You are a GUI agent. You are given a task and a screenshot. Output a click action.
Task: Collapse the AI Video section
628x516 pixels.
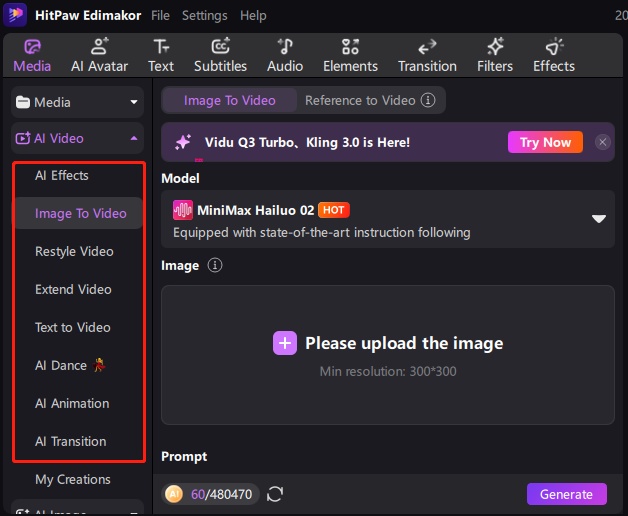click(x=77, y=138)
